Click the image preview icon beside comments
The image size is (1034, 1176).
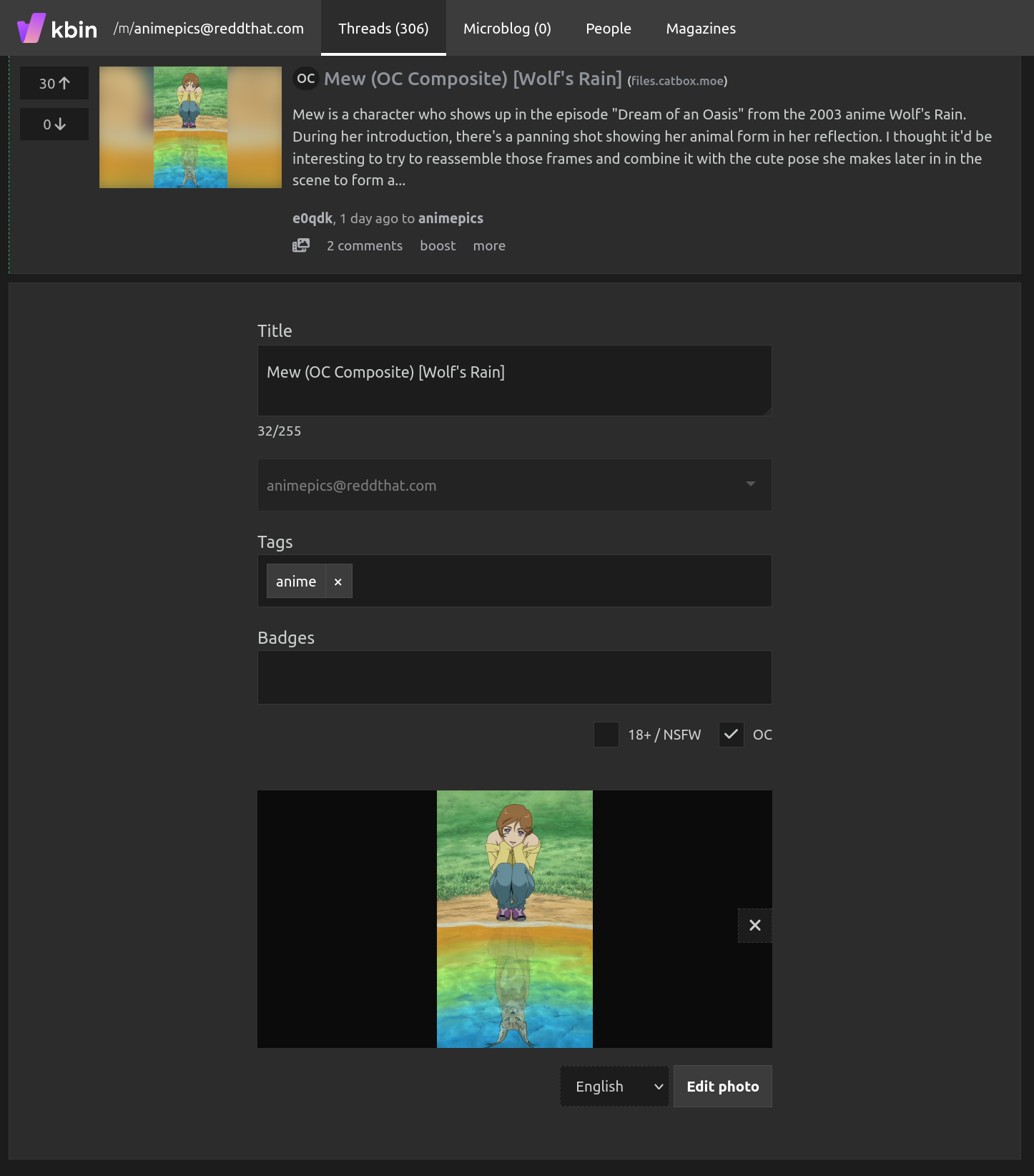[x=301, y=246]
